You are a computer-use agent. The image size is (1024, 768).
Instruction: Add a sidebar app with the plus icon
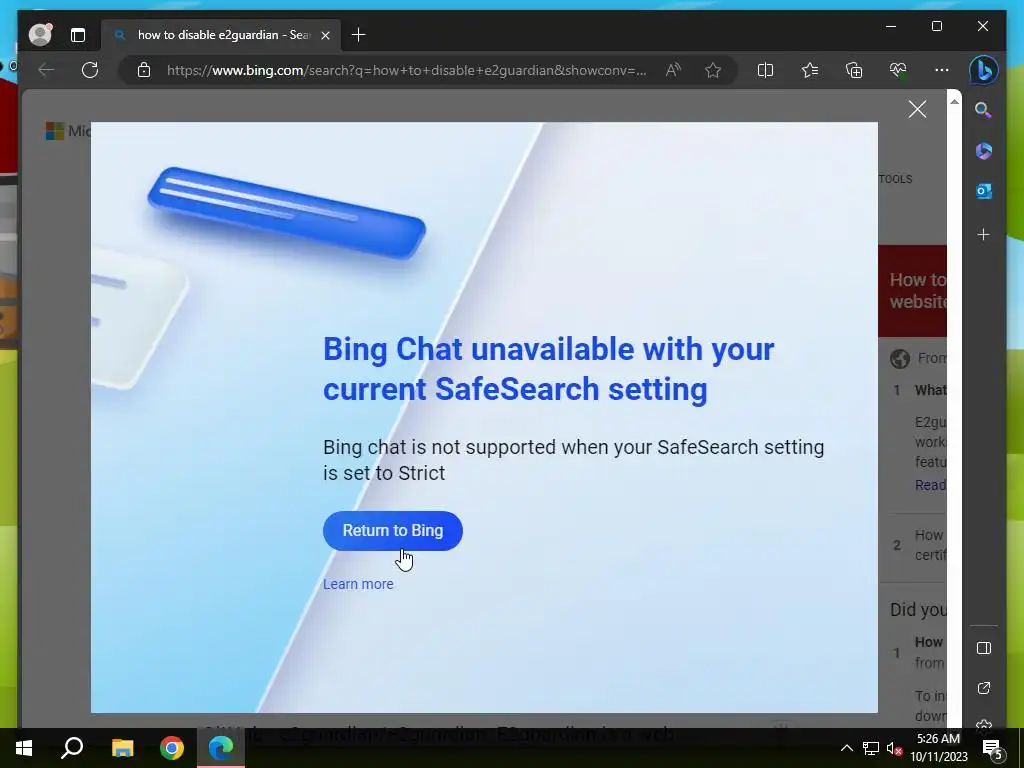[984, 234]
